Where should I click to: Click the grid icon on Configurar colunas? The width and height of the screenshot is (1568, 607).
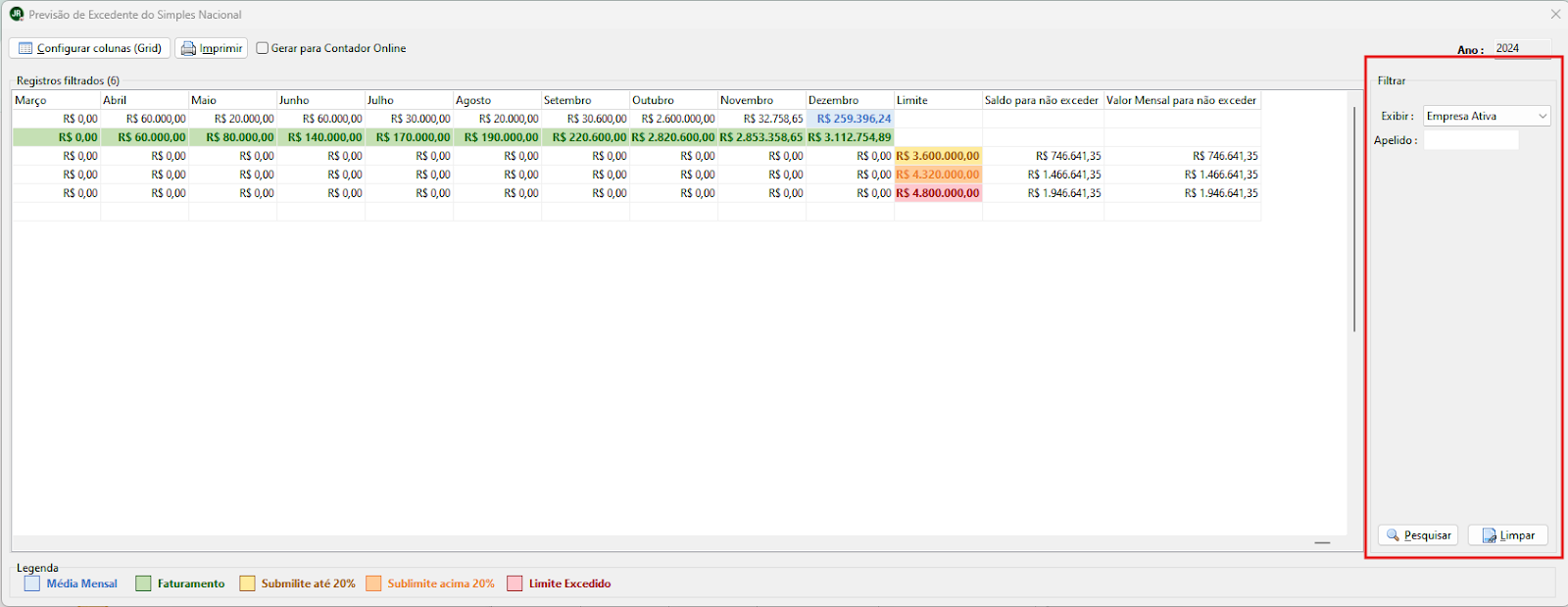tap(25, 48)
